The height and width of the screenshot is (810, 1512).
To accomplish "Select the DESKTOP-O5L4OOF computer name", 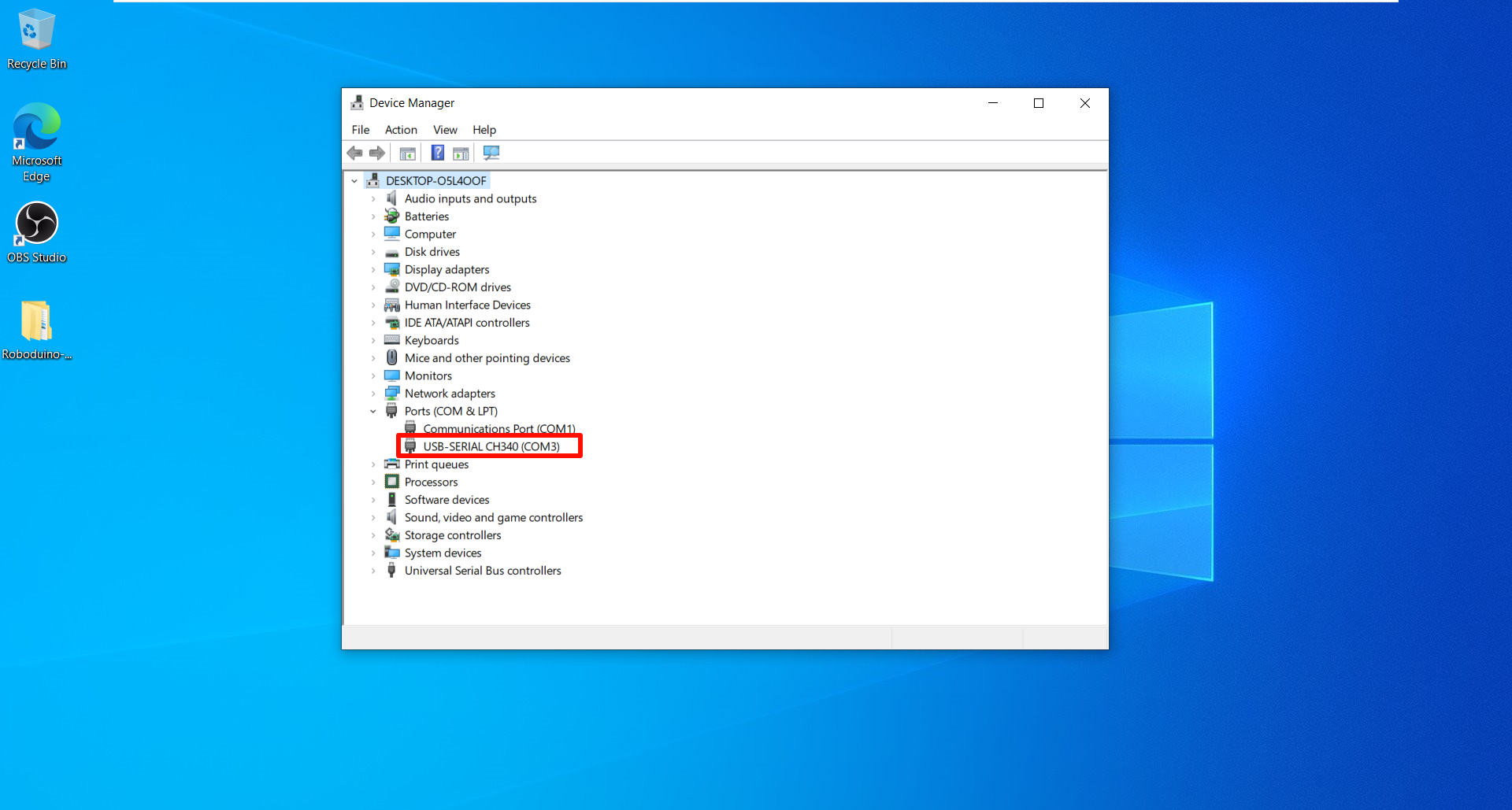I will [x=436, y=181].
